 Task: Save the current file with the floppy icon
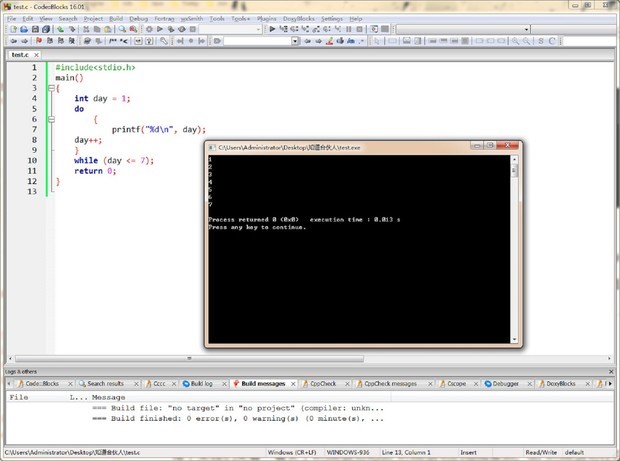coord(35,29)
